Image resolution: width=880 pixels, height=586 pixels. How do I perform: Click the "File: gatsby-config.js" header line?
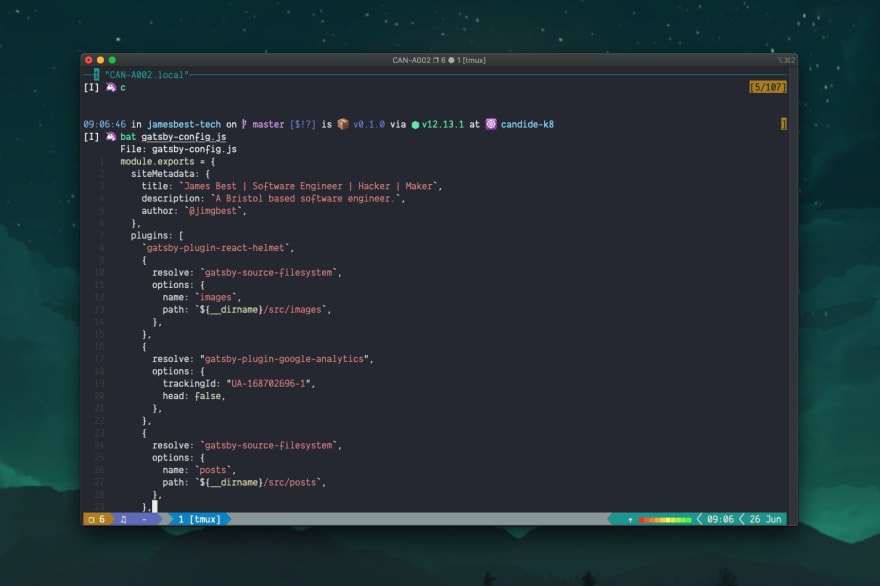click(x=178, y=149)
